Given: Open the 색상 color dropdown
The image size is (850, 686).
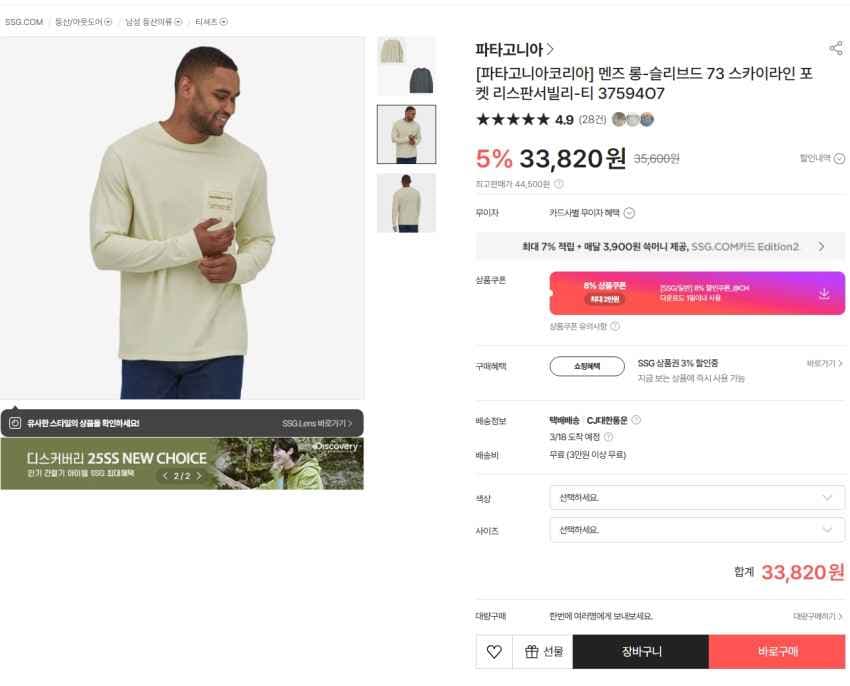Looking at the screenshot, I should pos(696,497).
